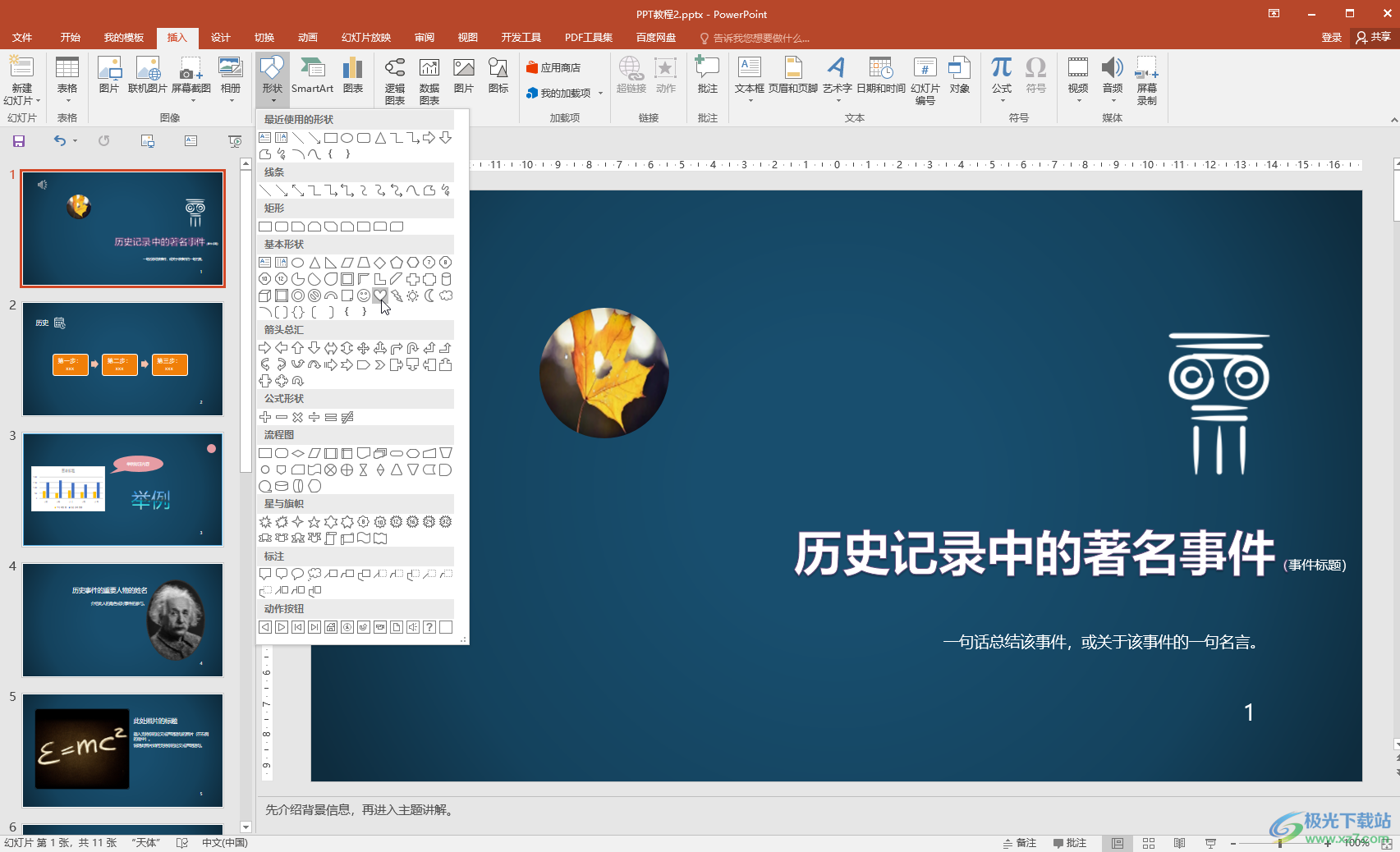Click 批注 comments in the status bar
Image resolution: width=1400 pixels, height=852 pixels.
[x=1070, y=843]
